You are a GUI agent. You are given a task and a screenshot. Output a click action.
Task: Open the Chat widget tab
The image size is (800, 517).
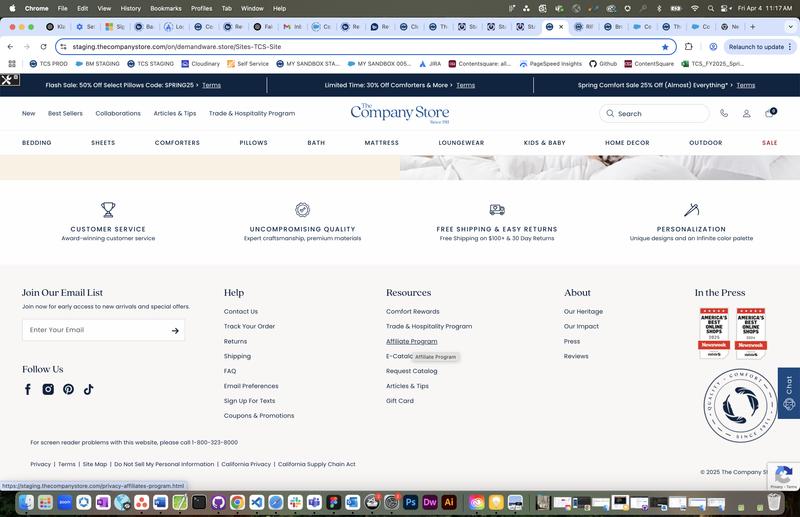pos(789,393)
